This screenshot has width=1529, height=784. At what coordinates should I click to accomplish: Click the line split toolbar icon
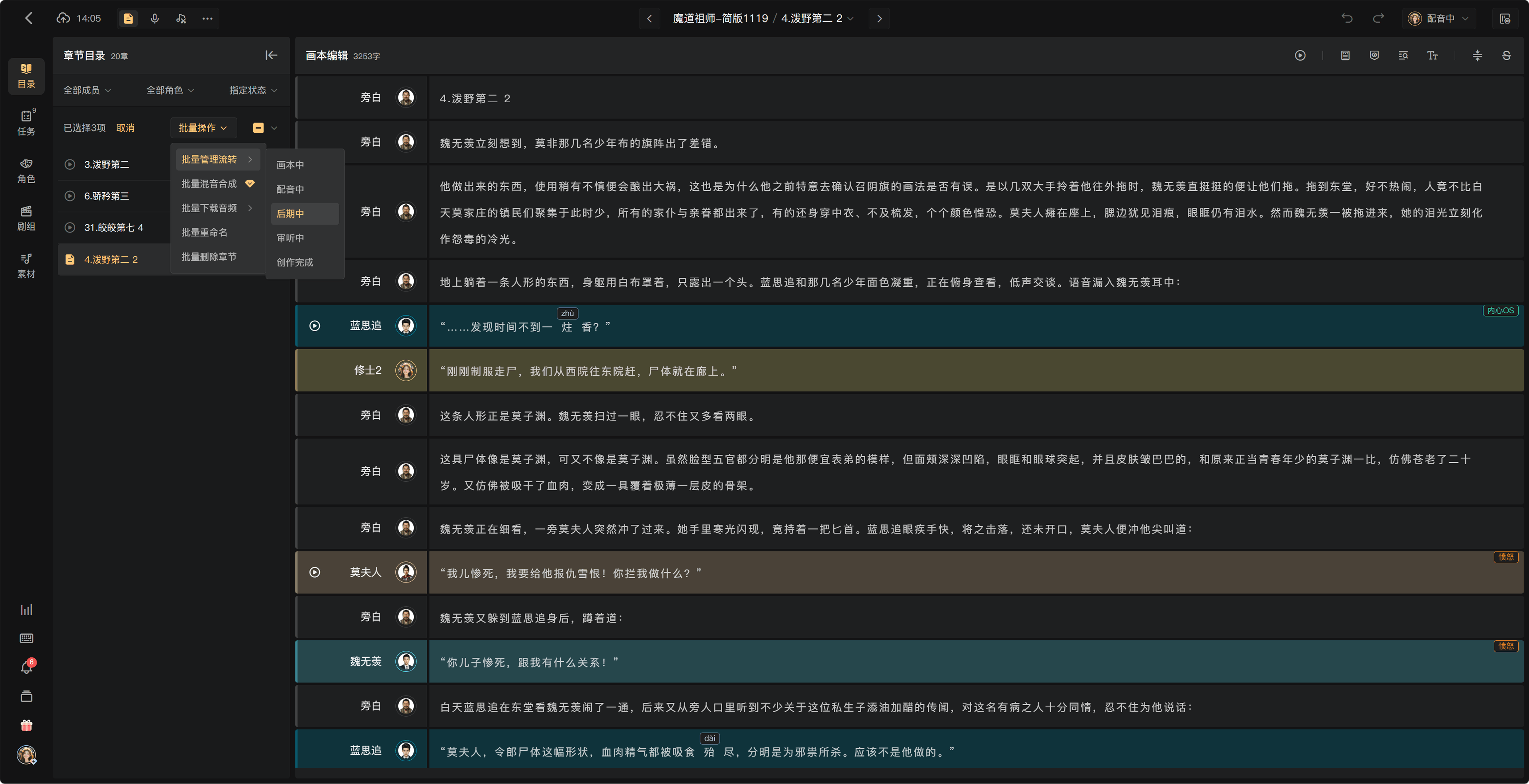click(x=1477, y=55)
